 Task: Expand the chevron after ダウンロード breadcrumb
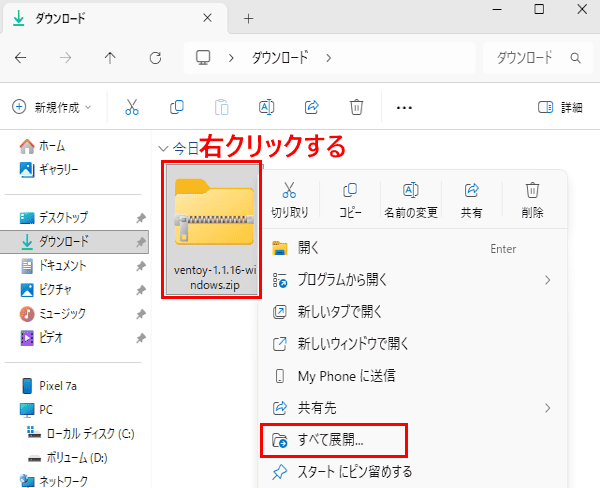click(328, 58)
